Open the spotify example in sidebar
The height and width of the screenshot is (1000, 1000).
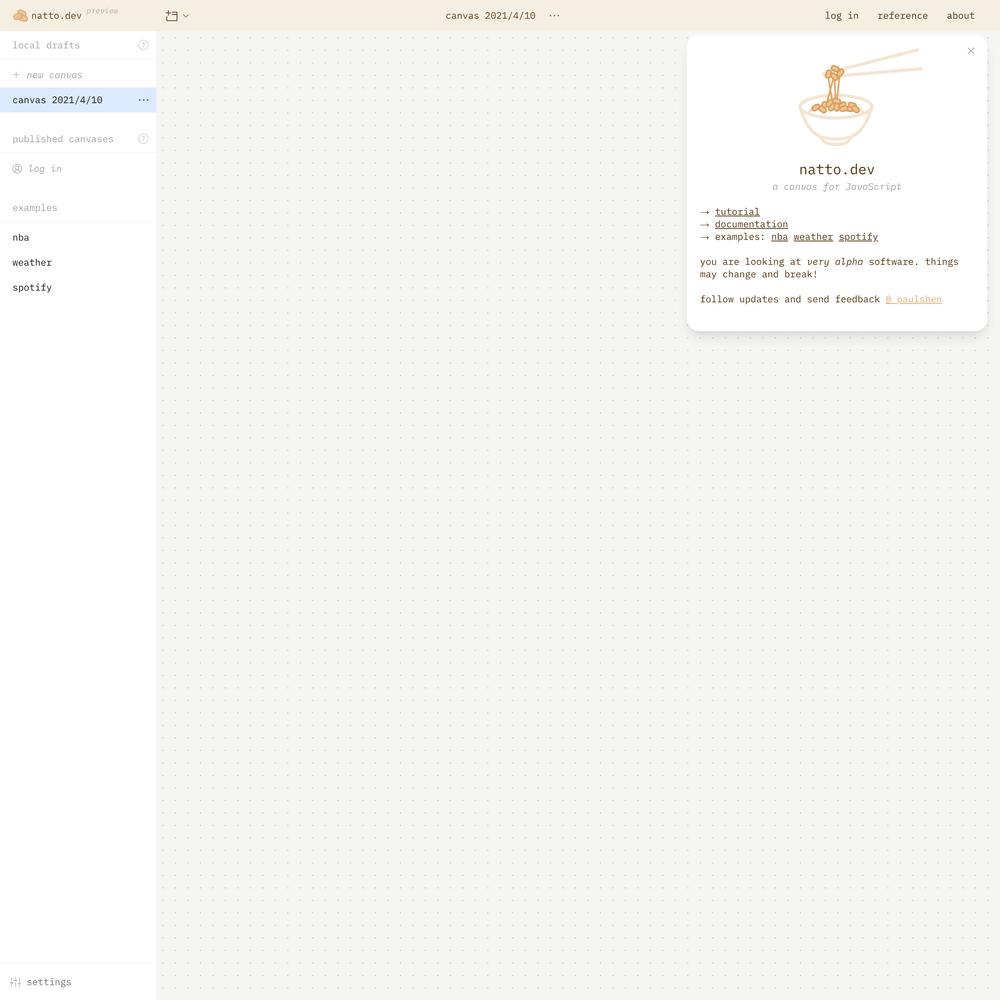78,288
